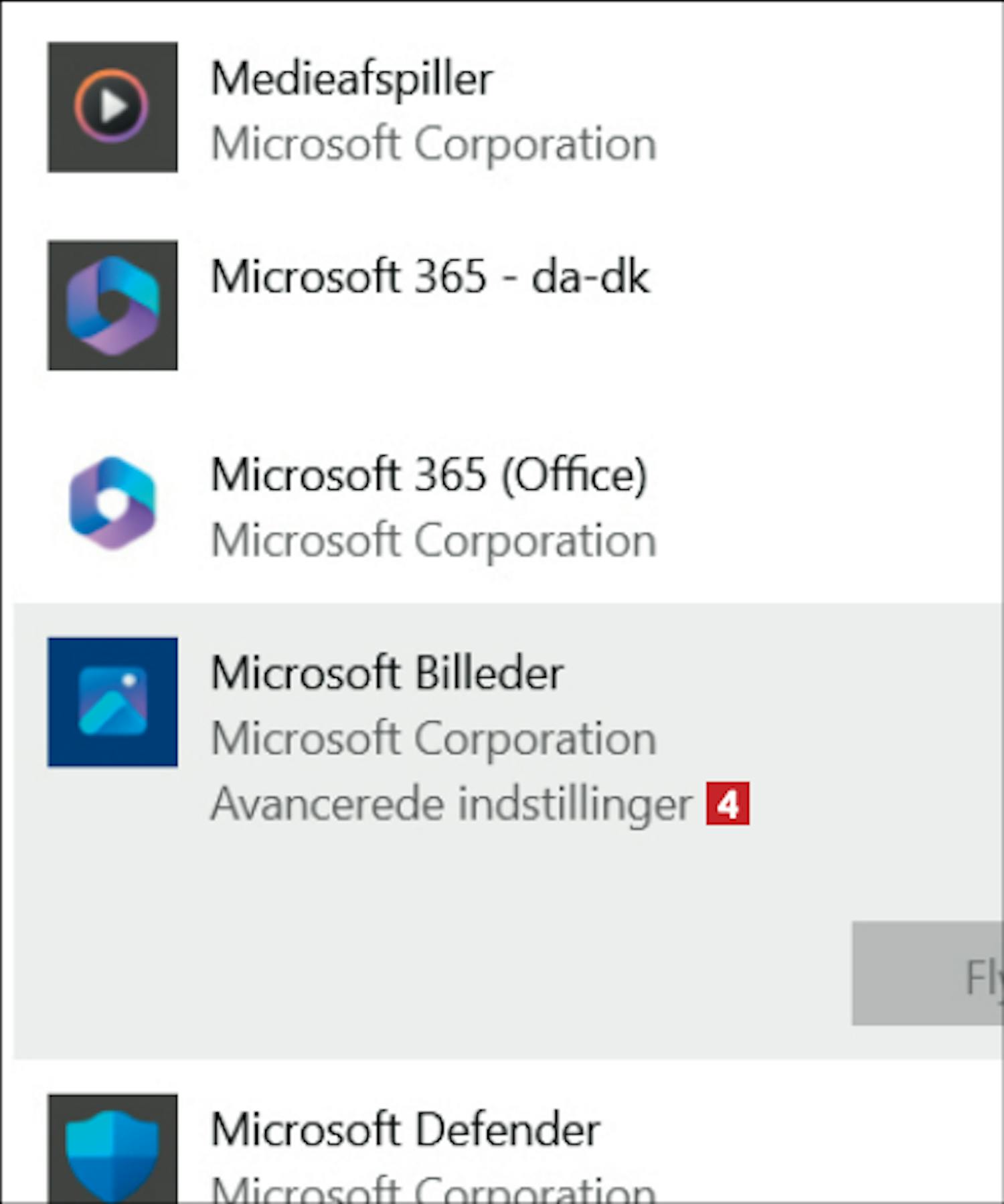1004x1204 pixels.
Task: Click the Microsoft Billeder title text
Action: pos(387,673)
